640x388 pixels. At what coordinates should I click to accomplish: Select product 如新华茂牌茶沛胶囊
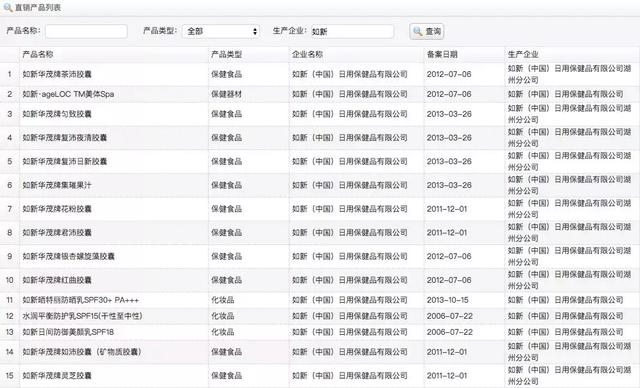coord(57,74)
